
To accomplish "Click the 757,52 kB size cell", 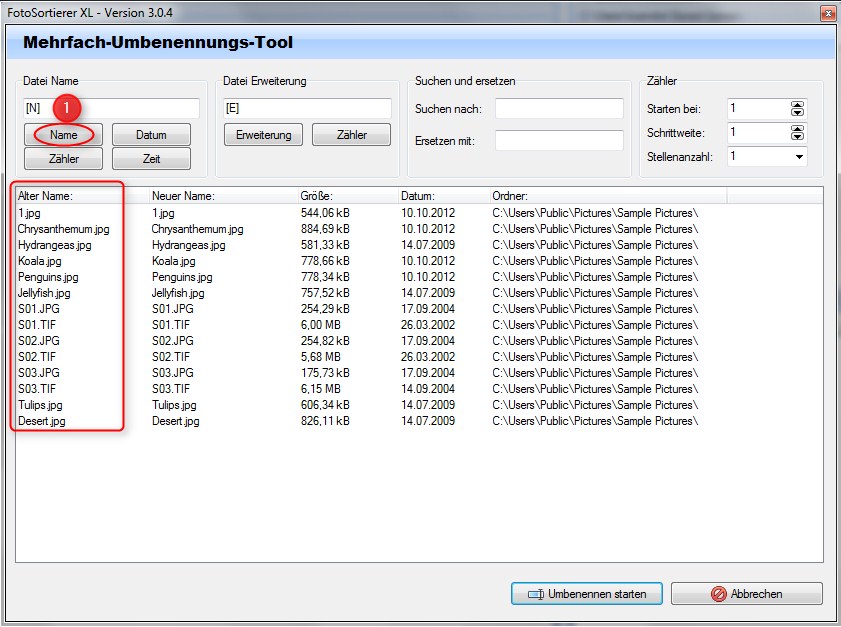I will pos(325,293).
